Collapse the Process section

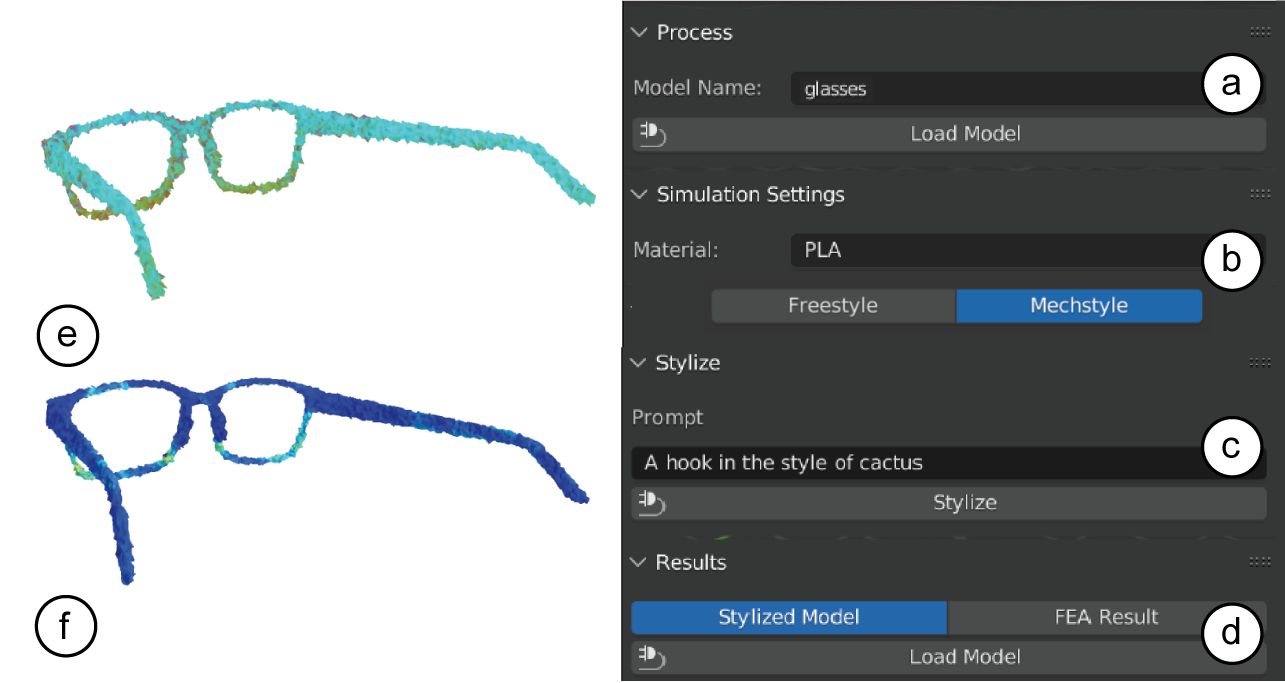coord(639,32)
